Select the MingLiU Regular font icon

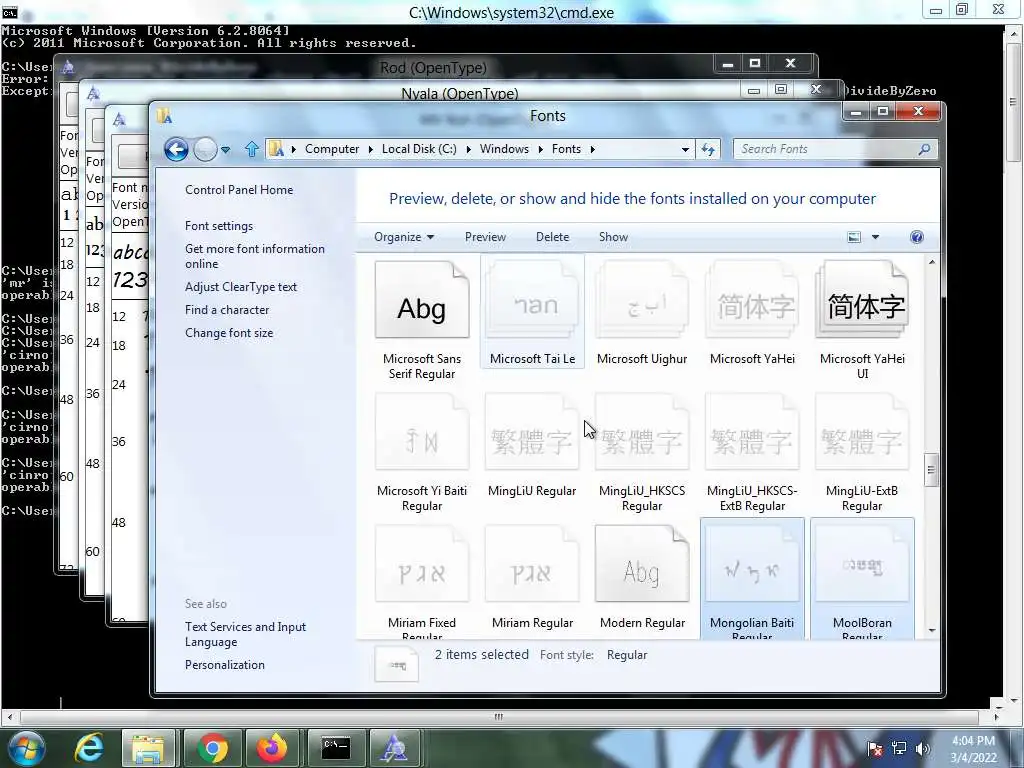(532, 432)
